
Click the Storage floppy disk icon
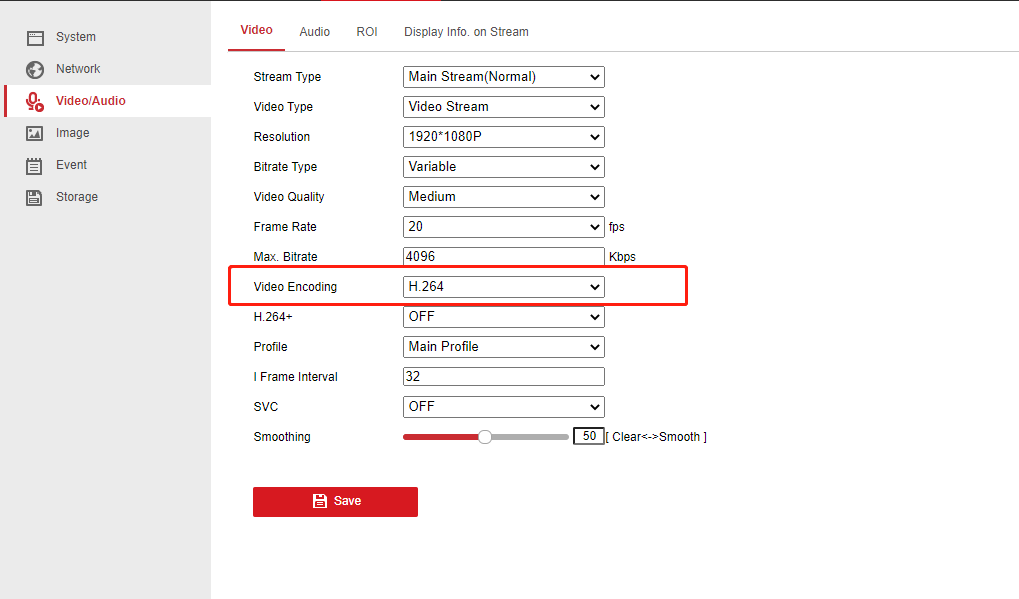tap(34, 198)
